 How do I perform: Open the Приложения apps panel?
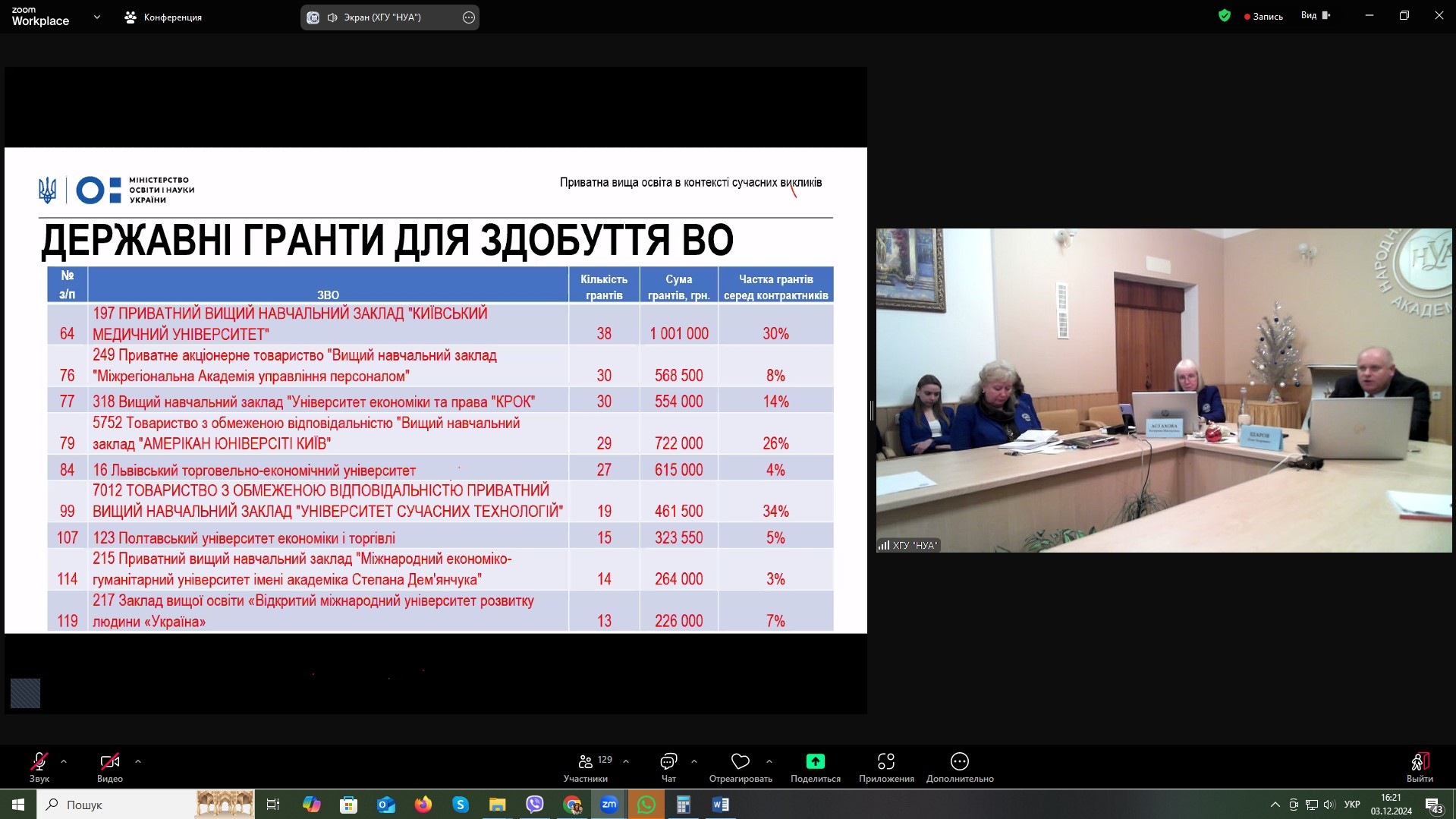coord(885,766)
